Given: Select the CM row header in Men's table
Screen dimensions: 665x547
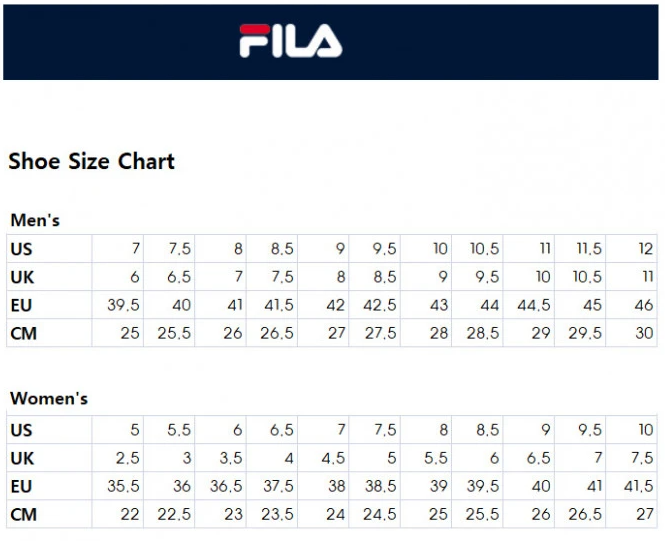Looking at the screenshot, I should (23, 333).
